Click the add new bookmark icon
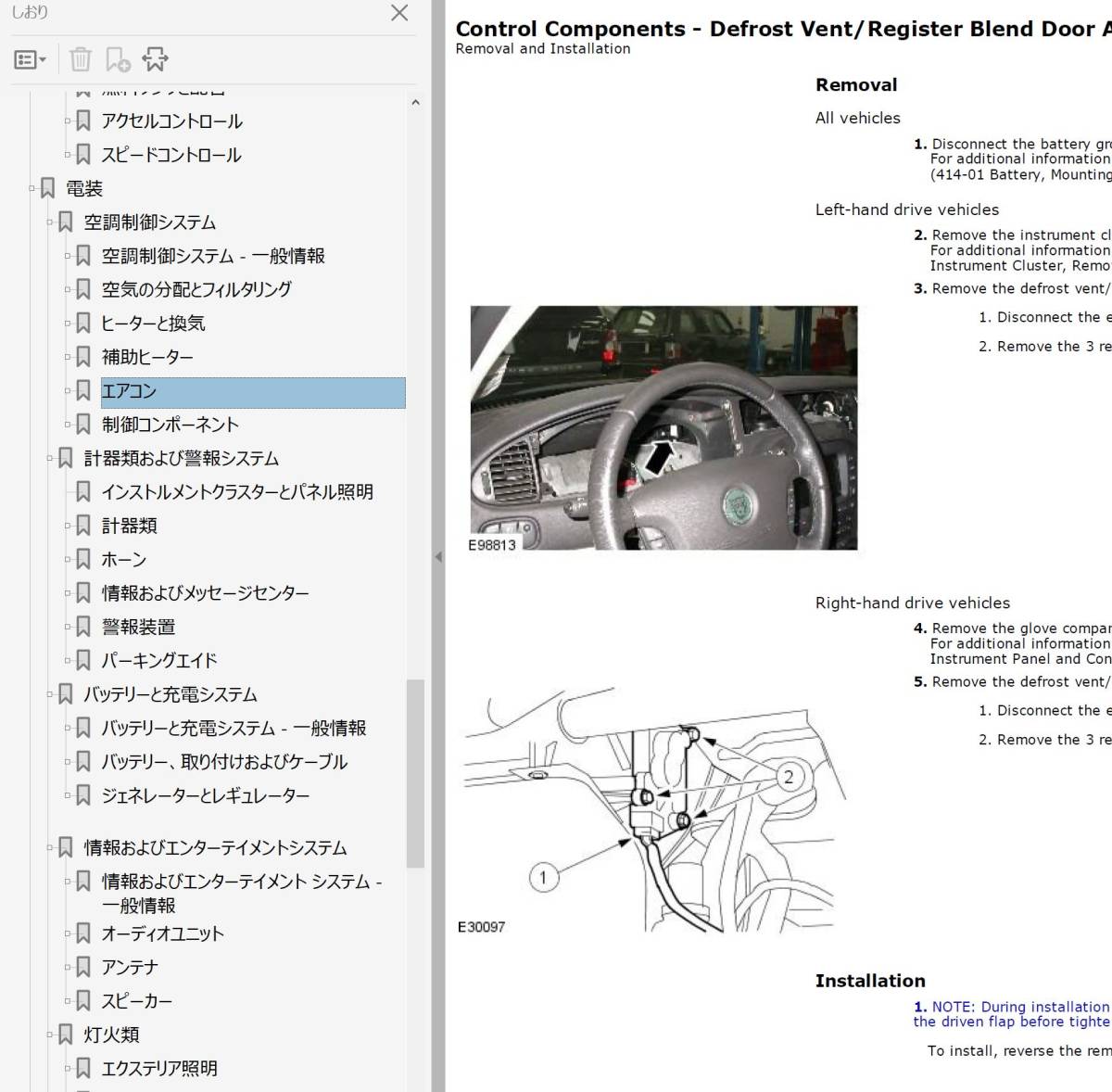 pyautogui.click(x=118, y=60)
